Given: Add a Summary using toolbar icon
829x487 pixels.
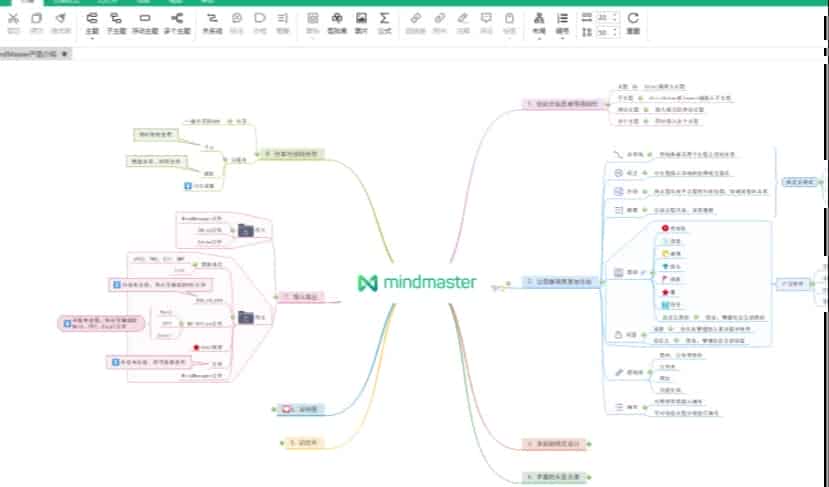Looking at the screenshot, I should click(283, 19).
